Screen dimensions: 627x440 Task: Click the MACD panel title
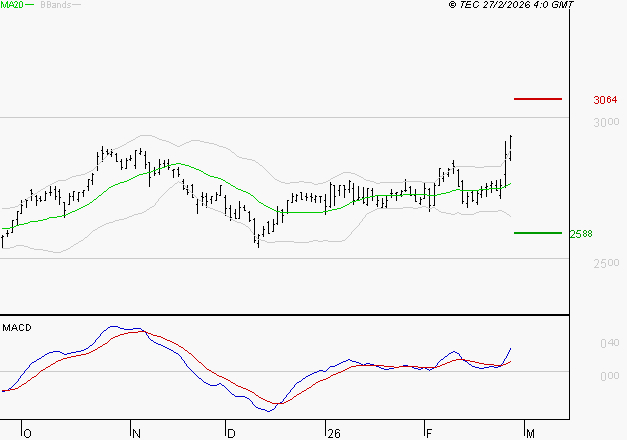coord(17,328)
